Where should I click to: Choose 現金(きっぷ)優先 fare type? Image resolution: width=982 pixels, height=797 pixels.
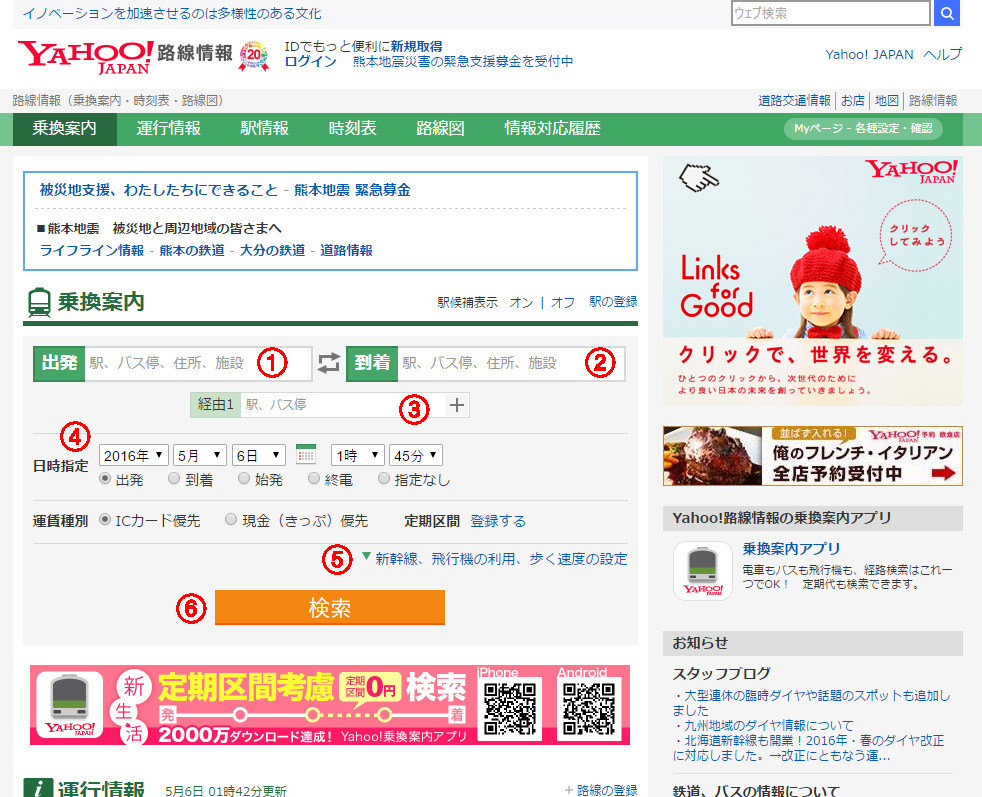point(231,520)
